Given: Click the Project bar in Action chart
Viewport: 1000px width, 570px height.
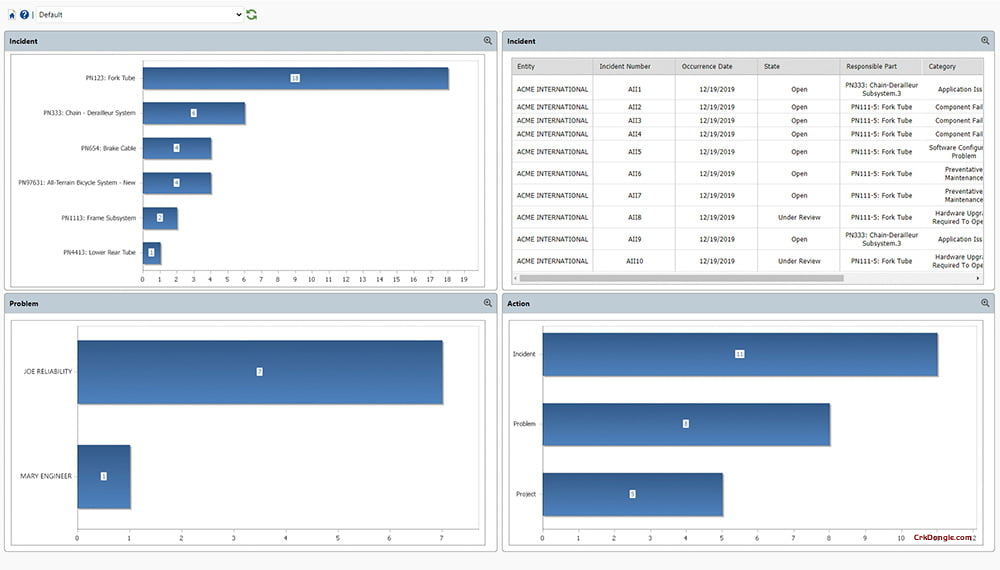Looking at the screenshot, I should (632, 494).
